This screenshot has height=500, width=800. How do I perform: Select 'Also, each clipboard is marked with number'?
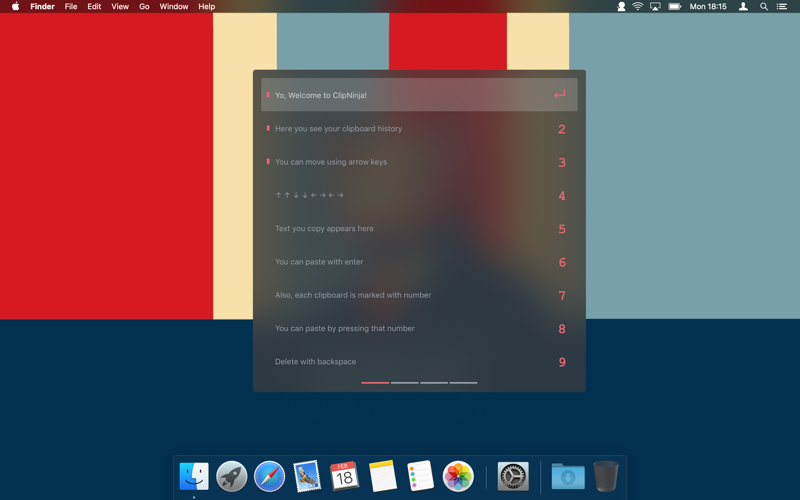419,295
